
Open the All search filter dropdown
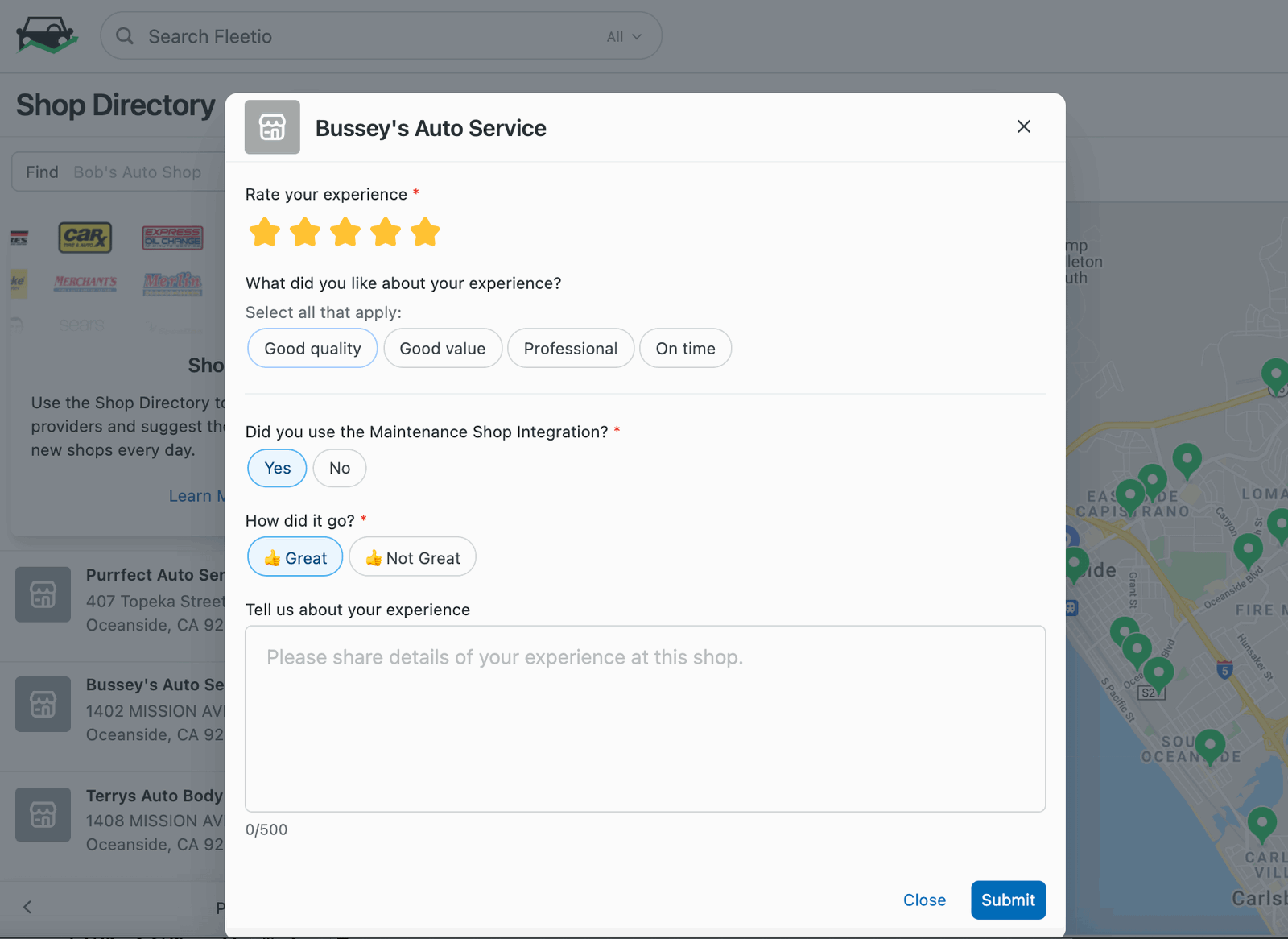point(624,37)
